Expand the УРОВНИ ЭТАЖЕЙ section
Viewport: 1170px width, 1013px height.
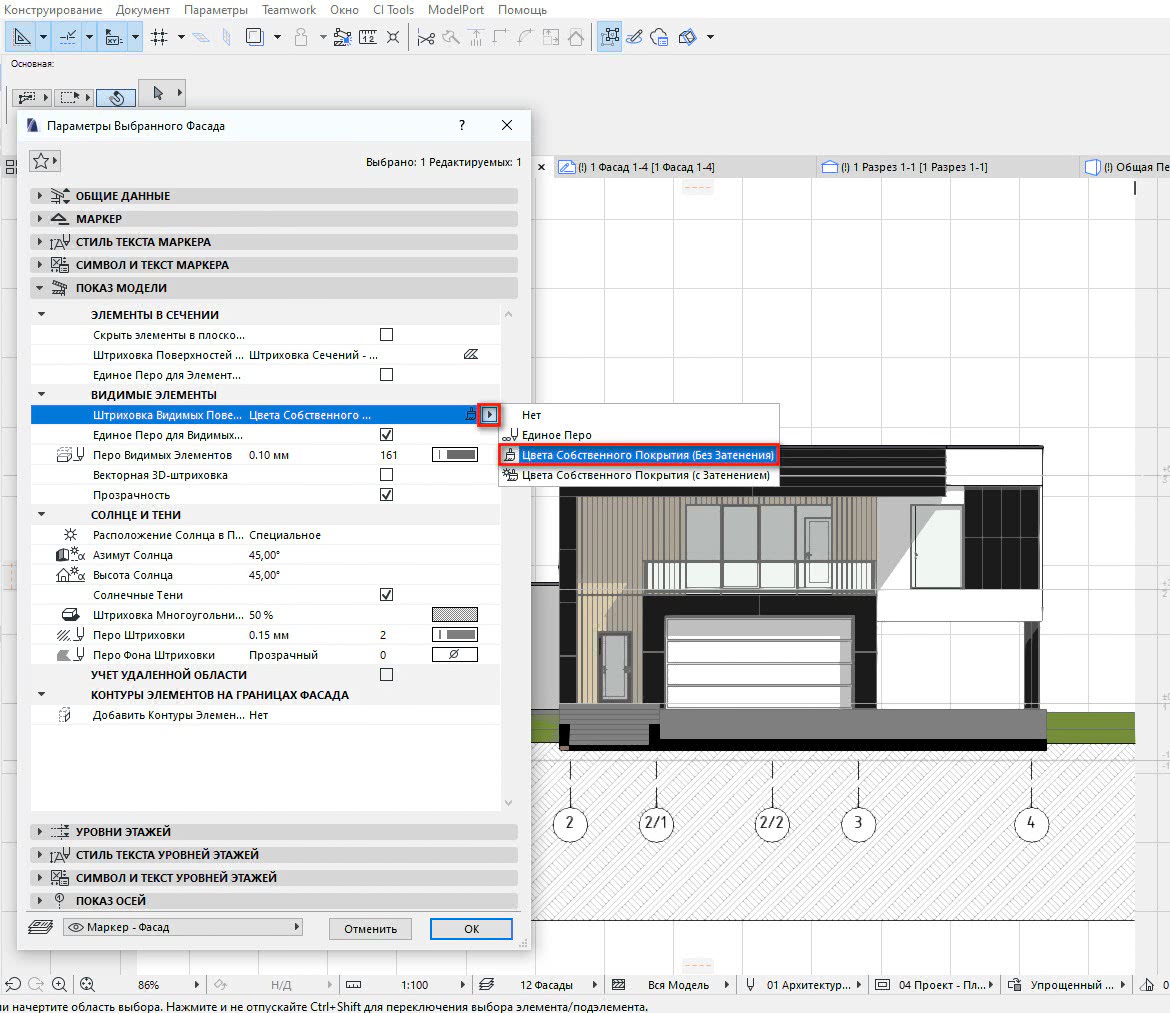122,832
